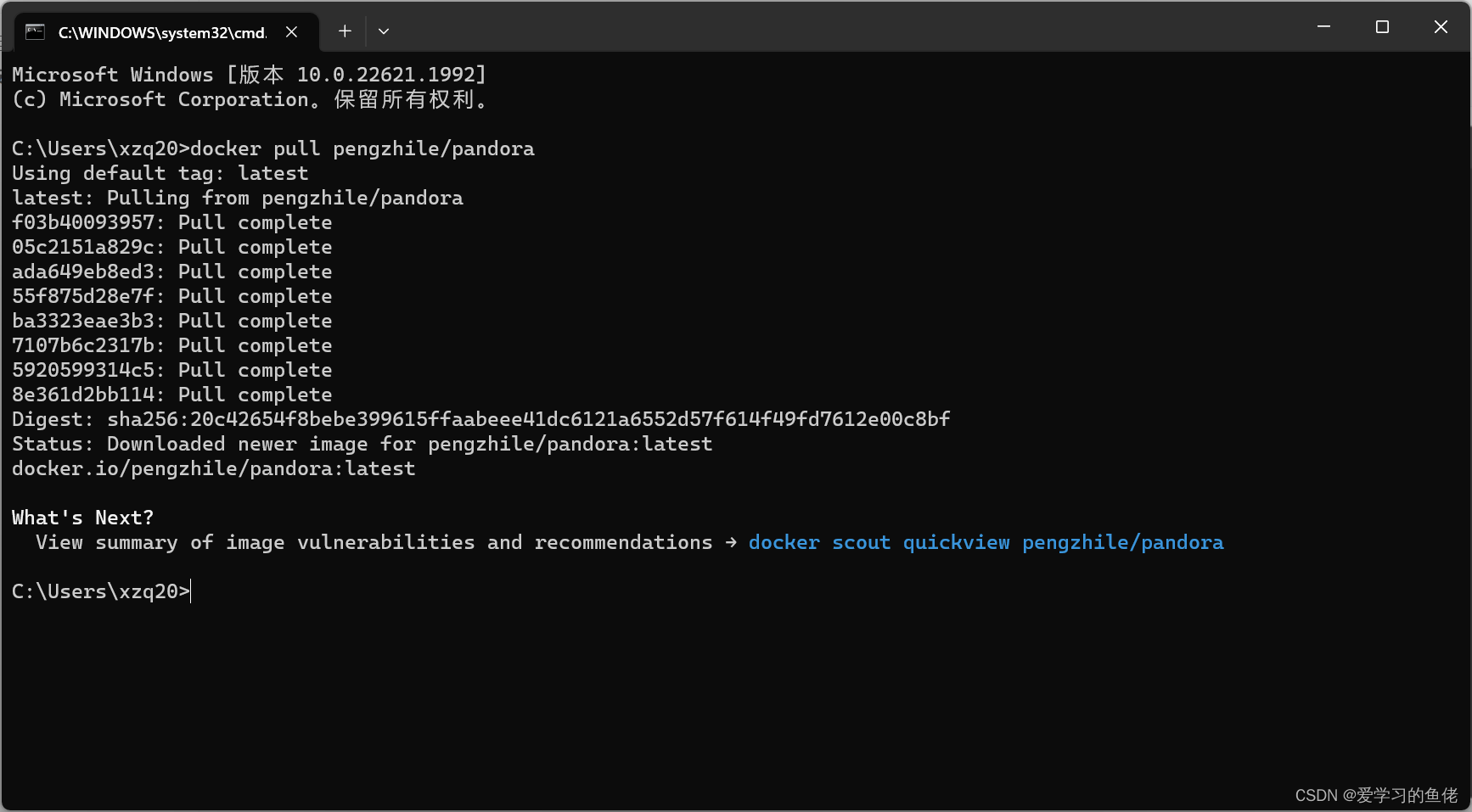This screenshot has width=1472, height=812.
Task: Click the 'Using default tag: latest' line
Action: [x=160, y=173]
